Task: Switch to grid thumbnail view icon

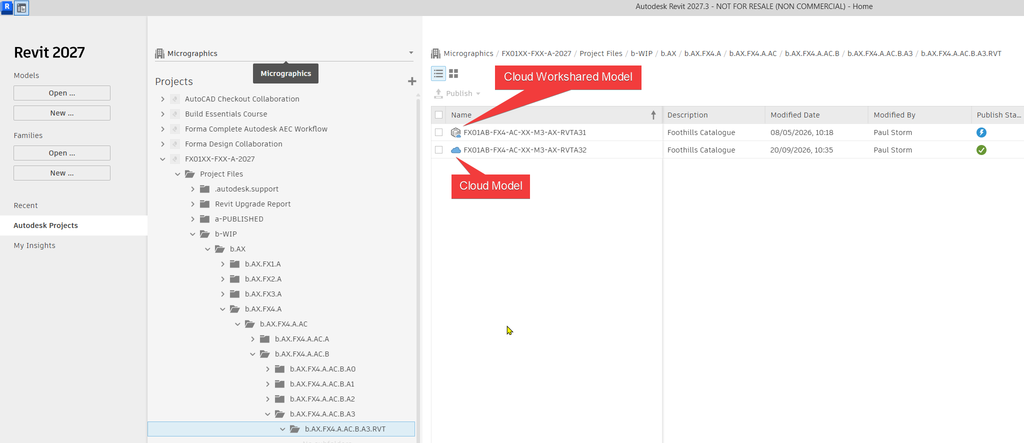Action: [454, 73]
